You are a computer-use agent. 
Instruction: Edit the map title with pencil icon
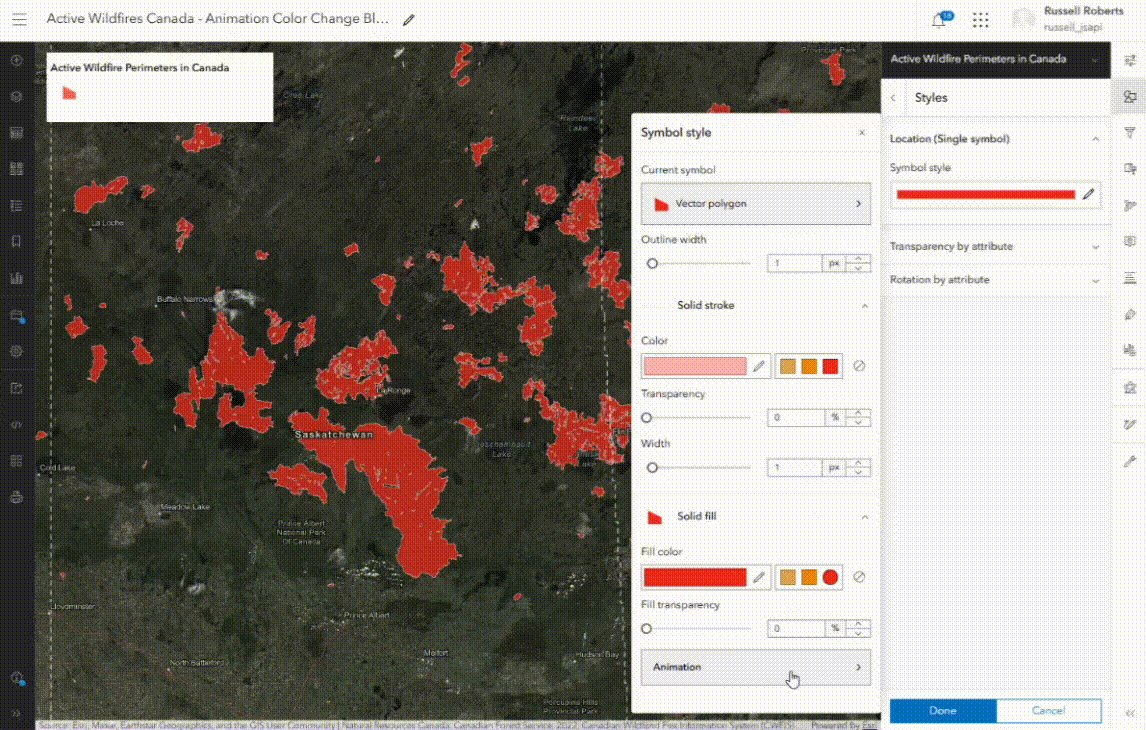[409, 20]
